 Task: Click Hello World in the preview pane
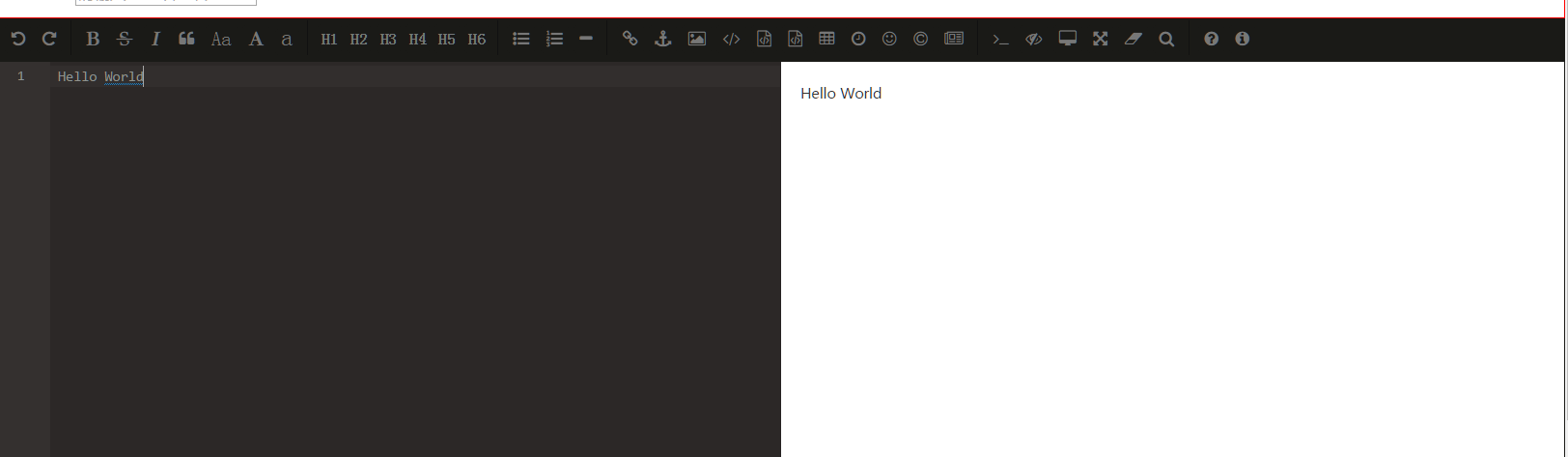tap(841, 94)
